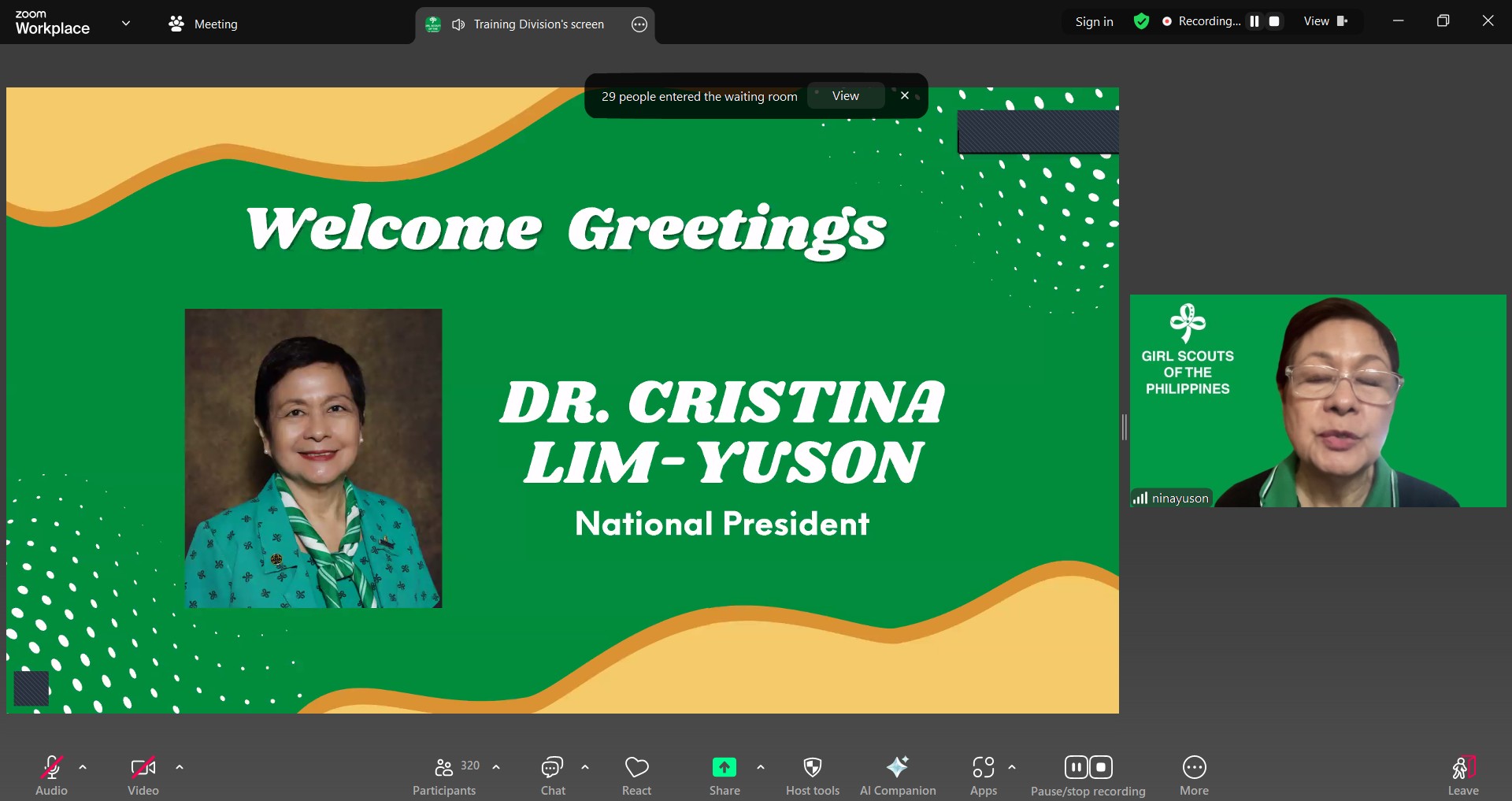Screen dimensions: 1512x801
Task: Expand the caret beside Apps
Action: tap(1012, 766)
